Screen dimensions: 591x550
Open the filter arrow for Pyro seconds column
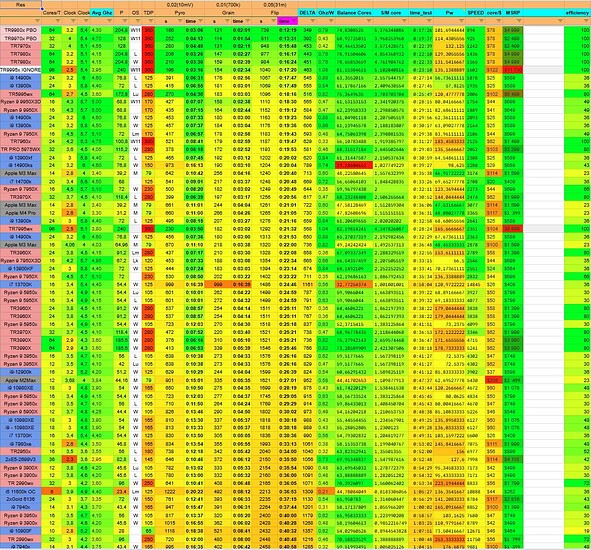(x=180, y=21)
